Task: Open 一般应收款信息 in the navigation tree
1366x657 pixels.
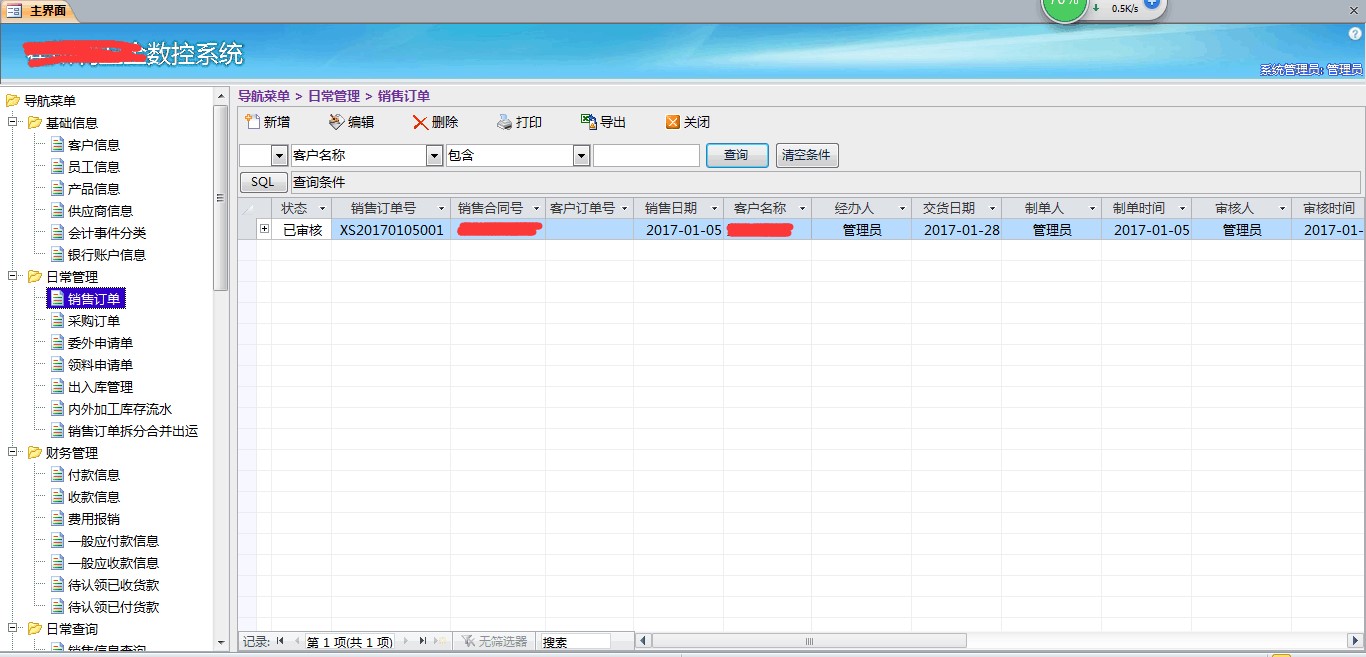Action: pos(113,563)
